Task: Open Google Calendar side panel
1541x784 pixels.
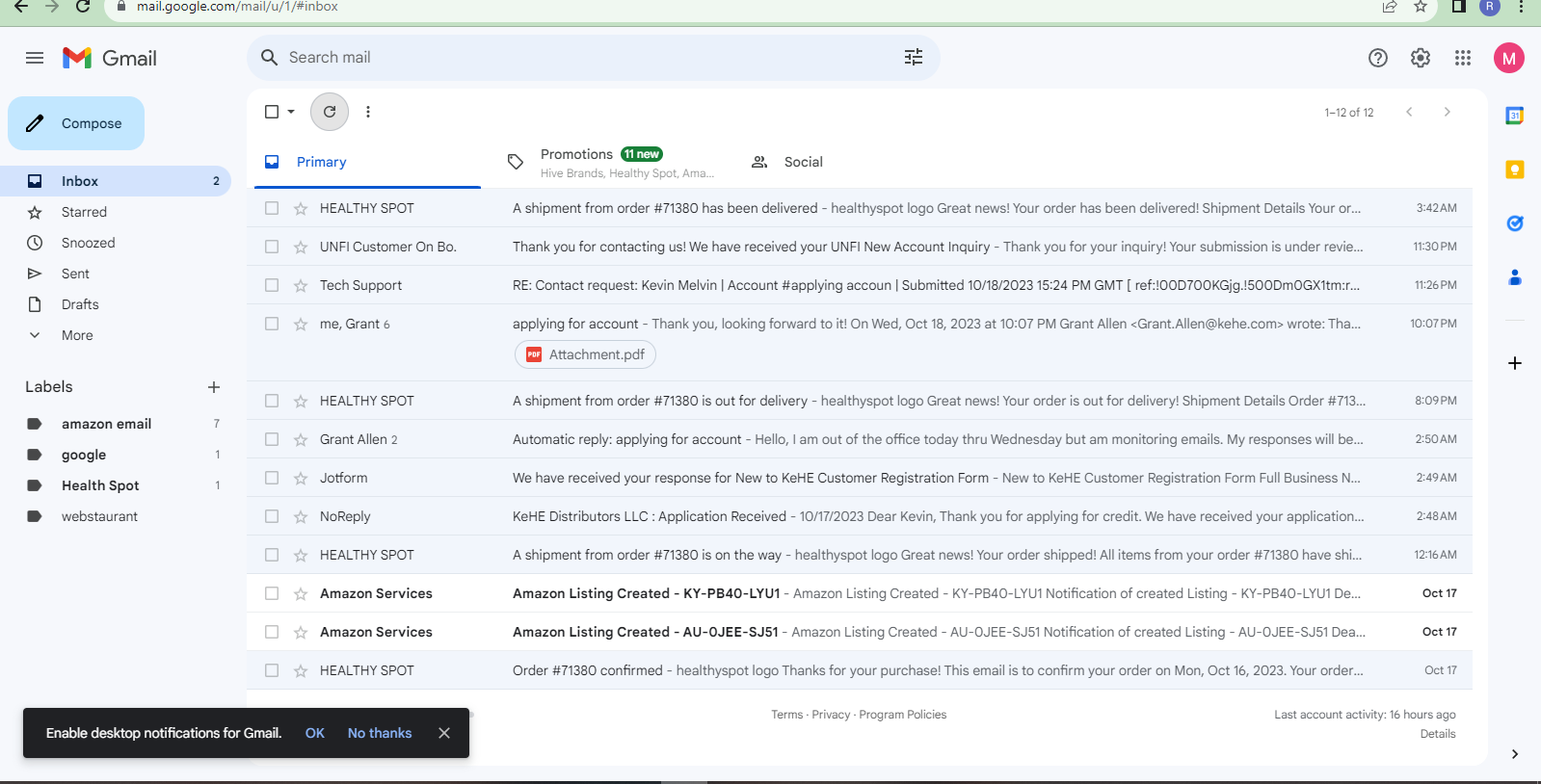Action: coord(1515,116)
